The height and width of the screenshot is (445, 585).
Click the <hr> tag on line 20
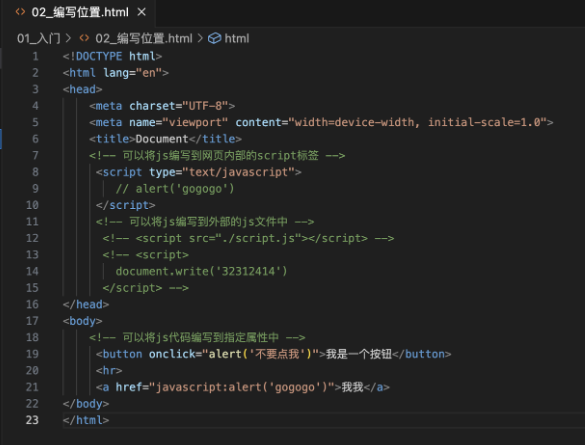tap(109, 370)
